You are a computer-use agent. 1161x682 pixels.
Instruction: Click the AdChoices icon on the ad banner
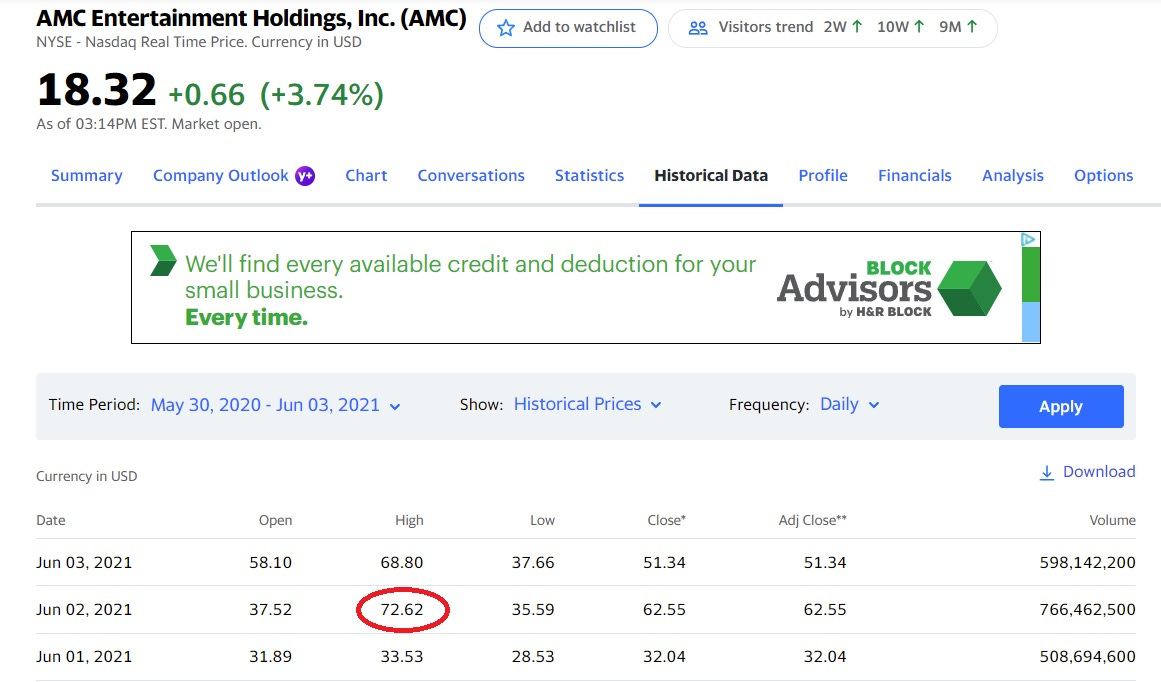coord(1028,239)
